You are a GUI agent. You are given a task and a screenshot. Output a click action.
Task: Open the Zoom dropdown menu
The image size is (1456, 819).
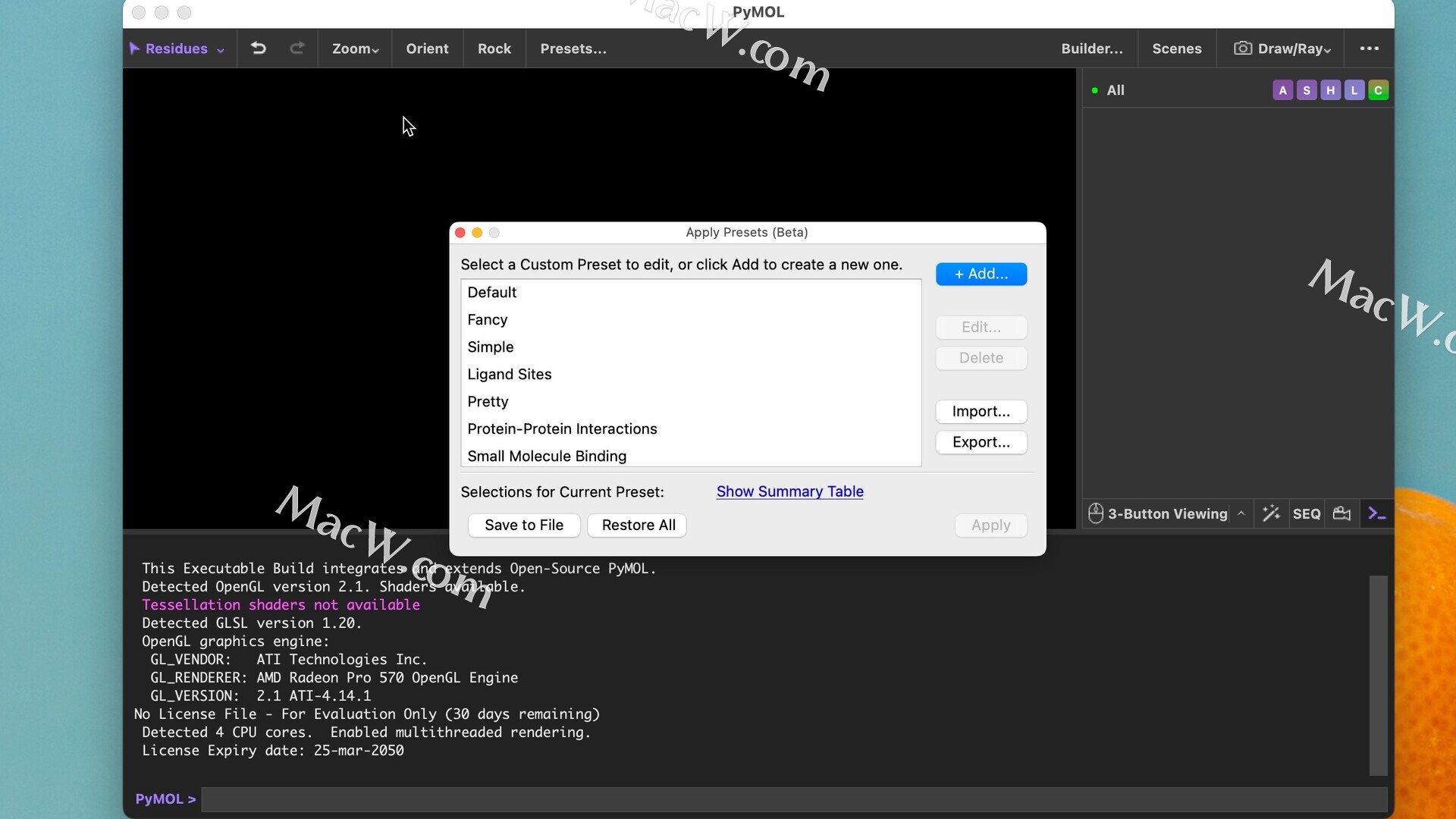click(x=355, y=49)
